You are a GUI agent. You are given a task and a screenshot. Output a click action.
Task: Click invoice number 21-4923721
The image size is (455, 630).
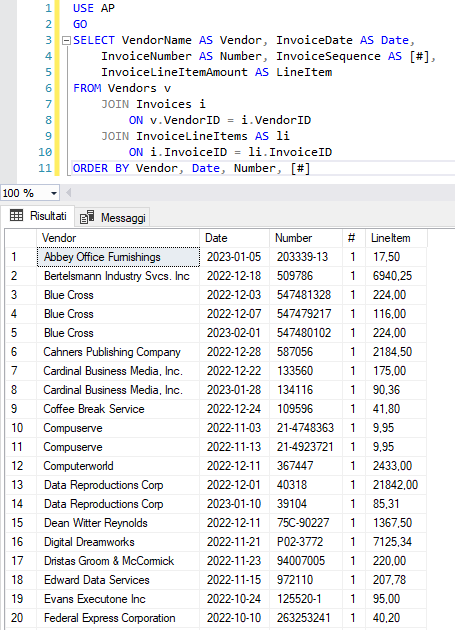(x=305, y=447)
